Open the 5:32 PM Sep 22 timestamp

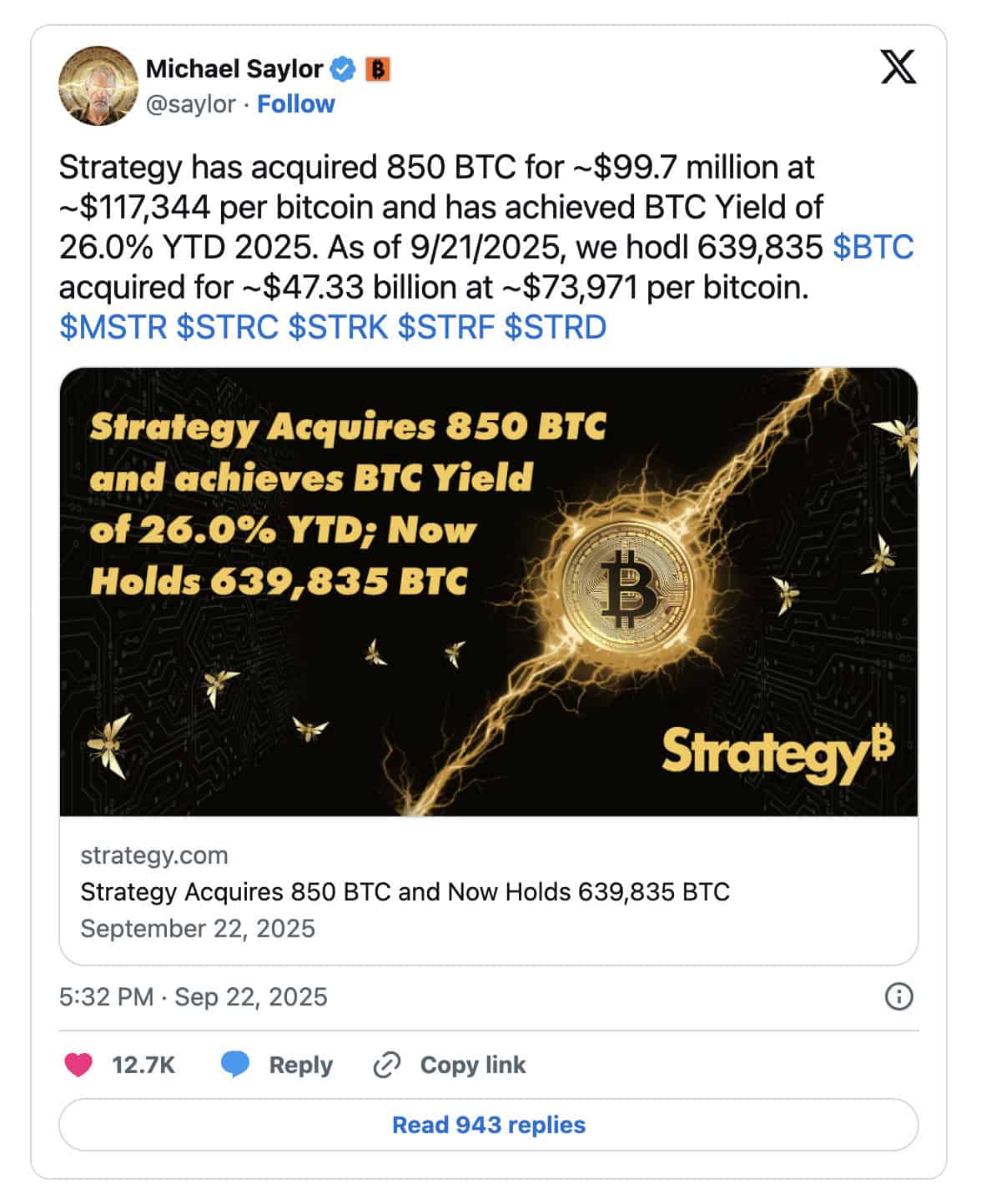click(193, 996)
